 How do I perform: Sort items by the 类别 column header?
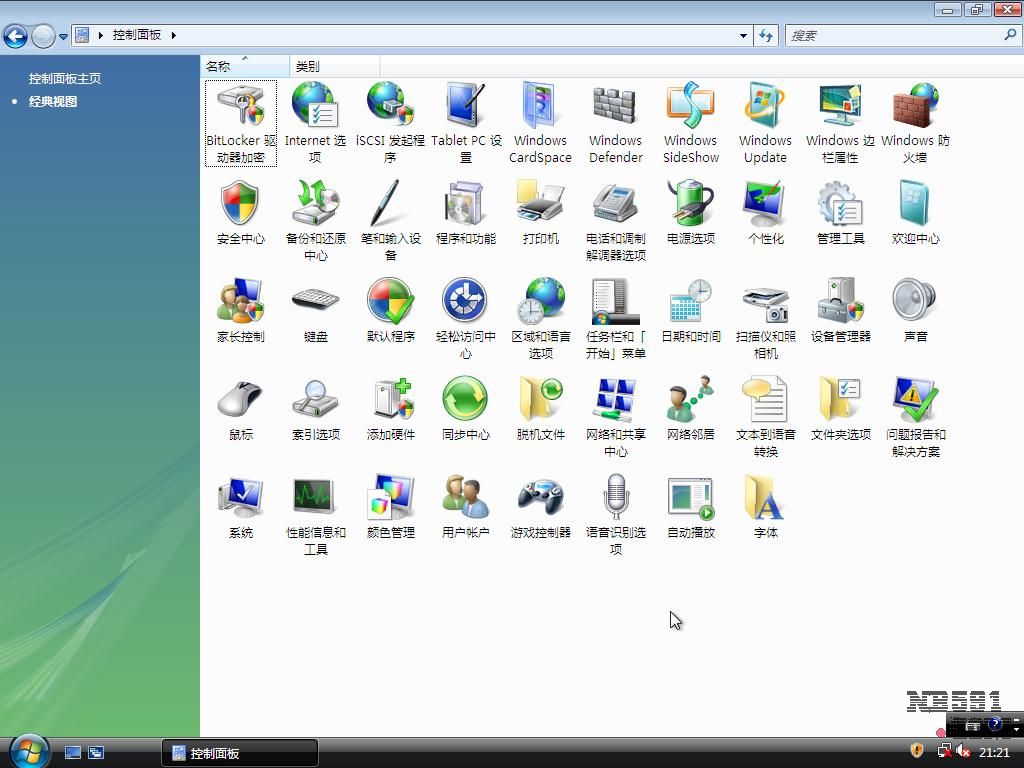[x=308, y=66]
